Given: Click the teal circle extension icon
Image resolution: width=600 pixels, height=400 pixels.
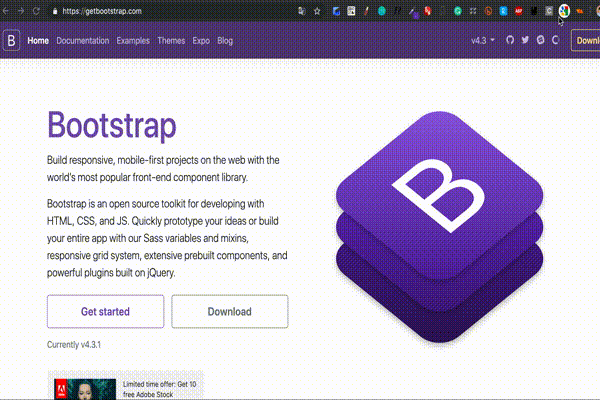Looking at the screenshot, I should pos(382,11).
